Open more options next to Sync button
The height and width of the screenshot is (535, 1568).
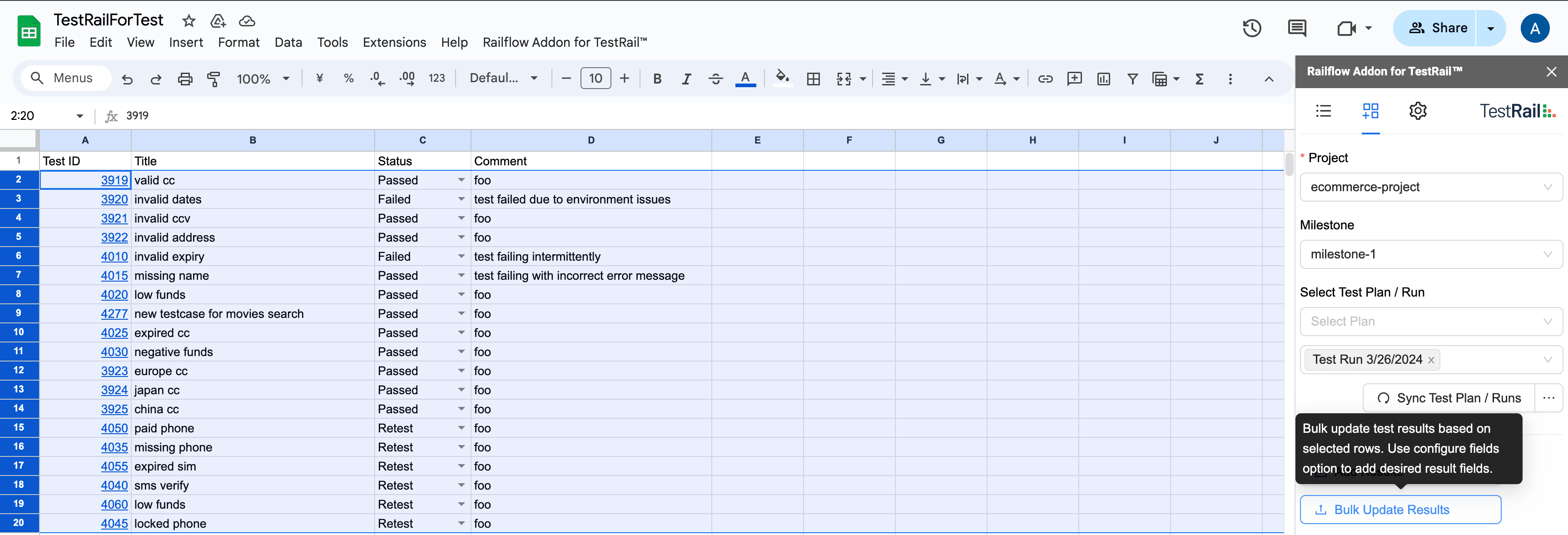(1548, 398)
